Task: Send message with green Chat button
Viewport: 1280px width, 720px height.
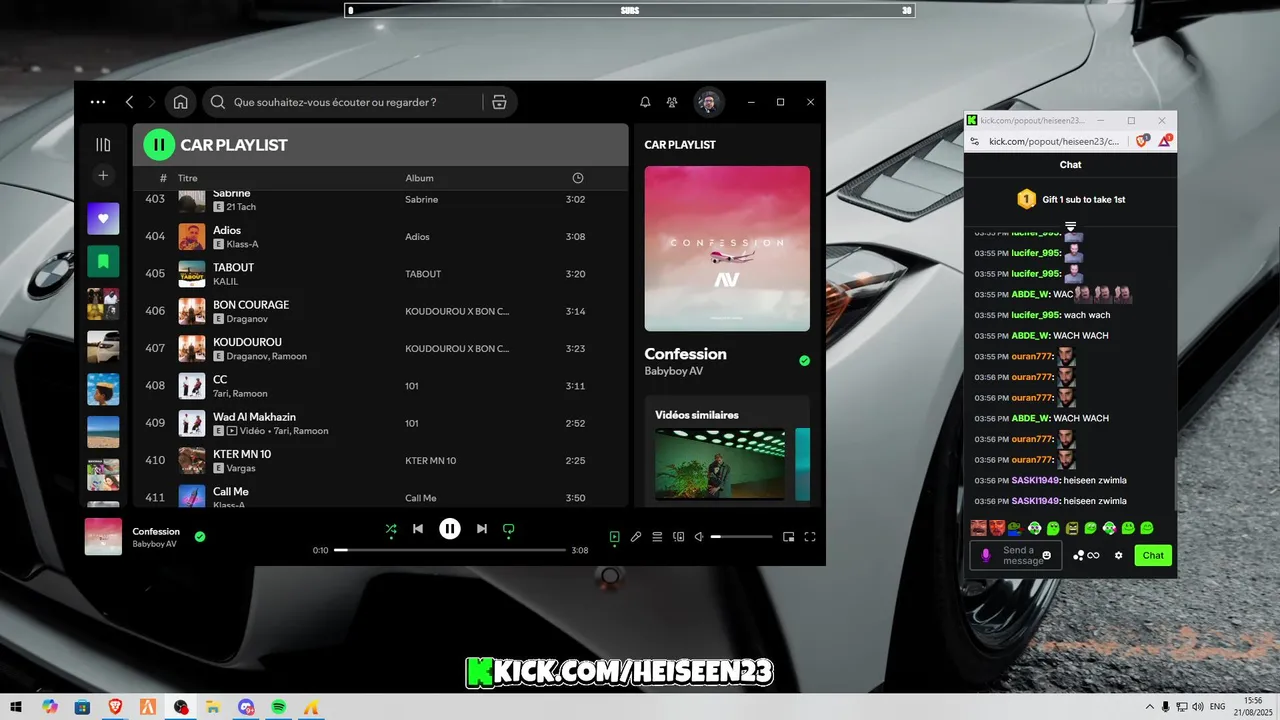Action: click(1153, 555)
